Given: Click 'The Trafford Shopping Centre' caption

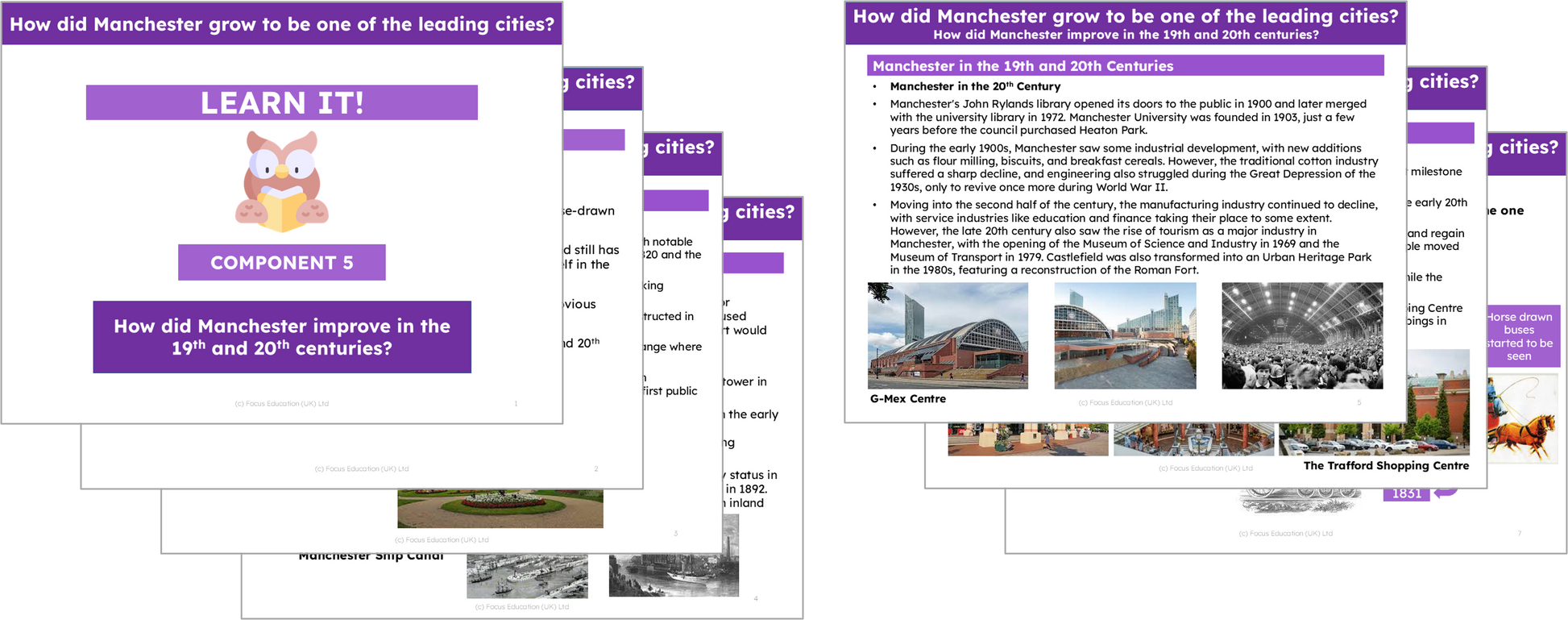Looking at the screenshot, I should click(x=1386, y=465).
